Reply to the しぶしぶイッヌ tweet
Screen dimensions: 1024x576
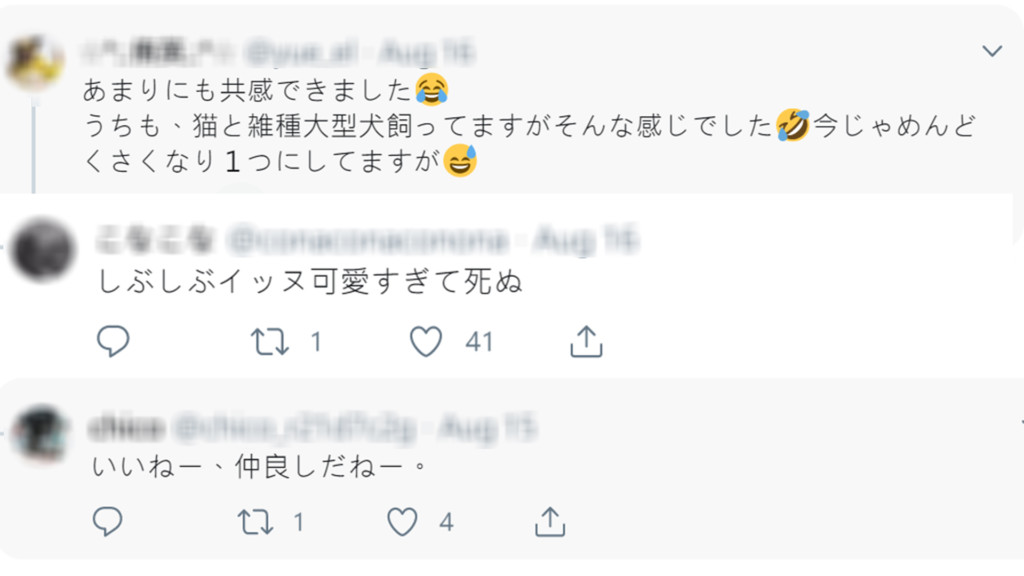pyautogui.click(x=113, y=342)
